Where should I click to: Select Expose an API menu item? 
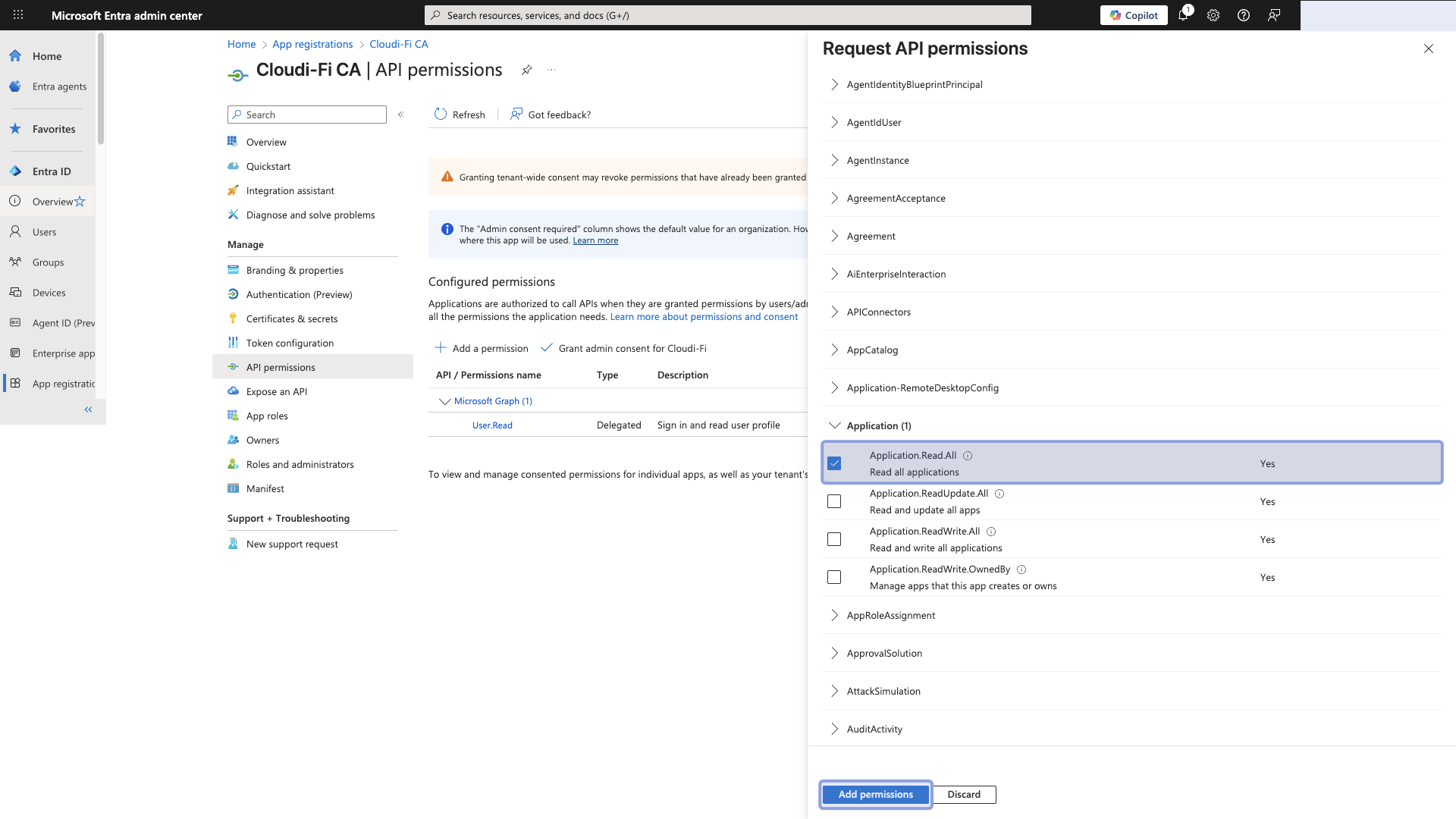tap(275, 391)
